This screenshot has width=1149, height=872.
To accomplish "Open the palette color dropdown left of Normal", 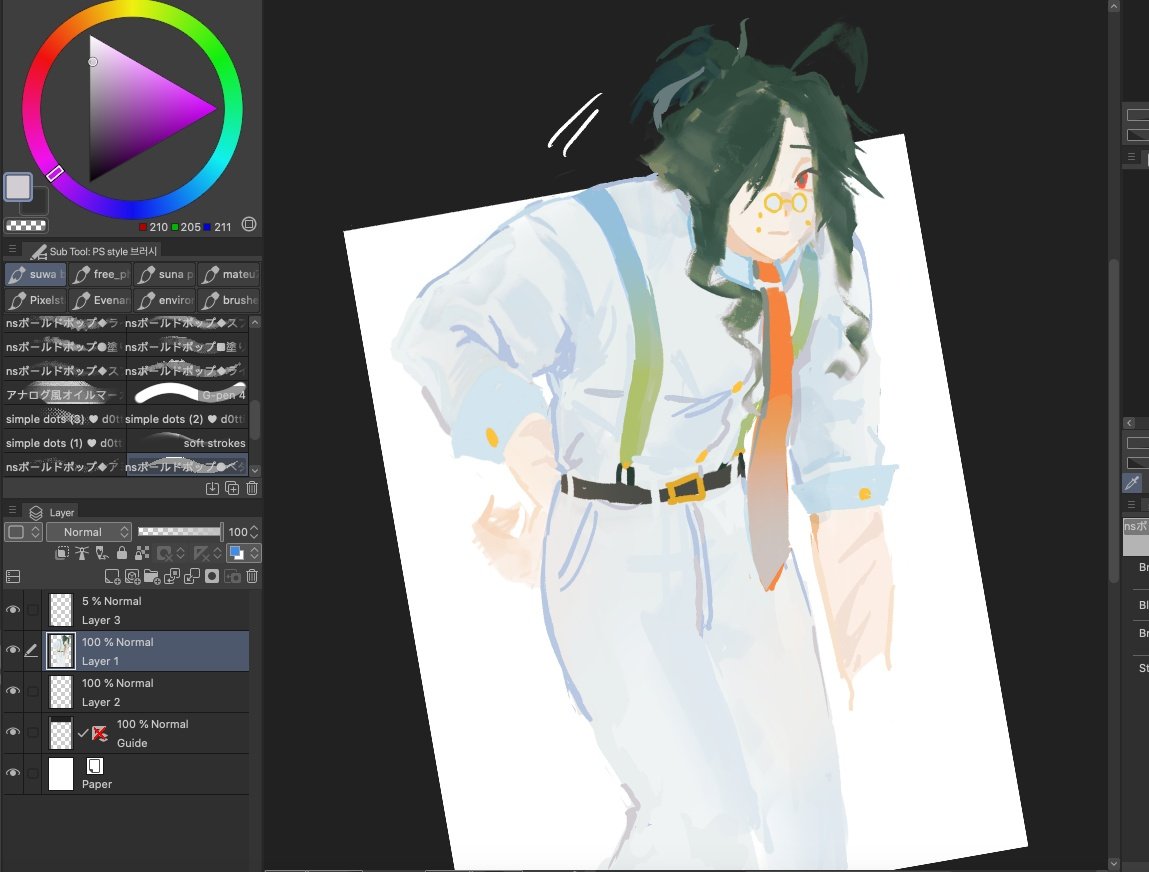I will point(23,532).
